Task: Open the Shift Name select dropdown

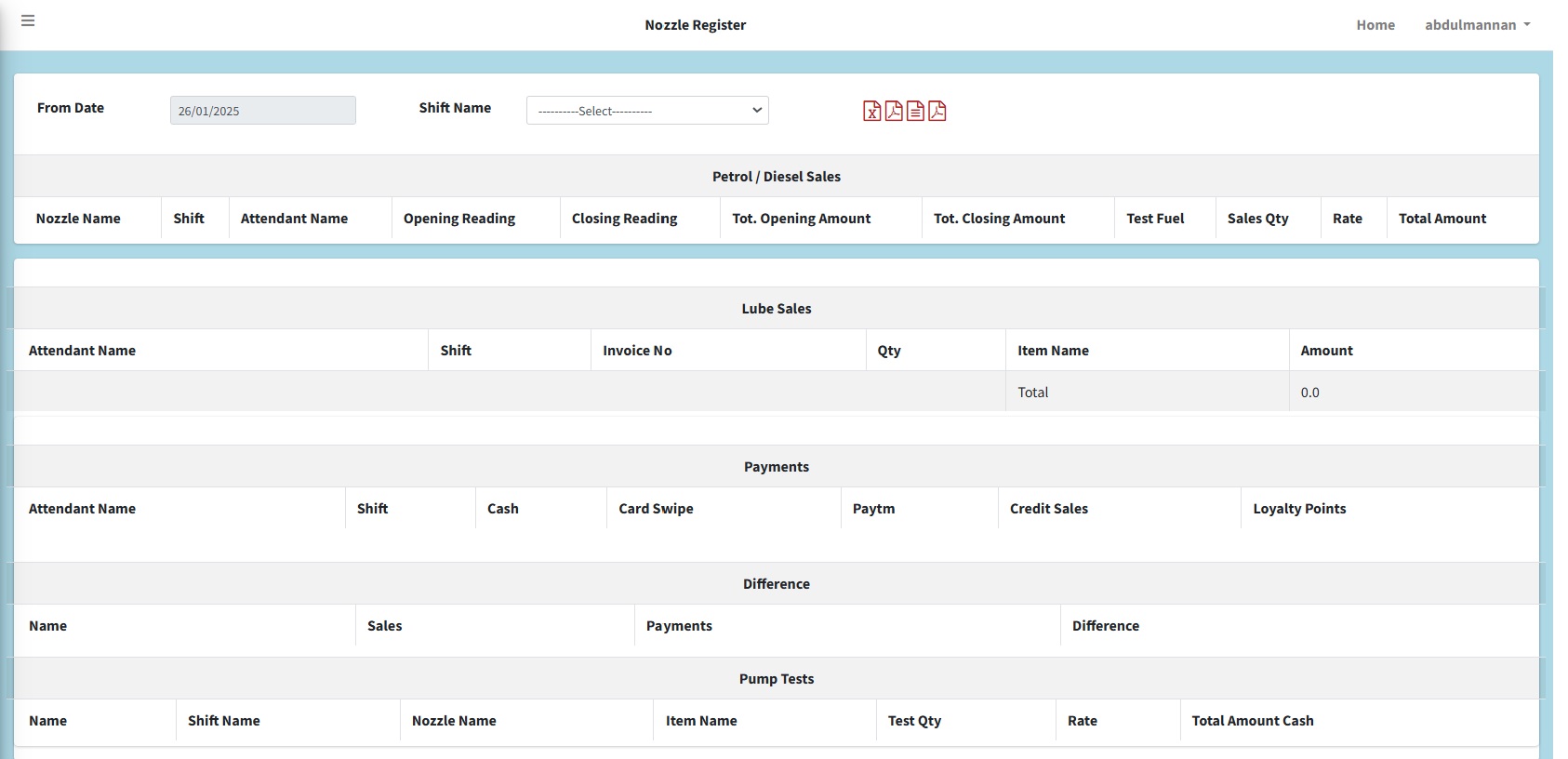Action: pos(647,111)
